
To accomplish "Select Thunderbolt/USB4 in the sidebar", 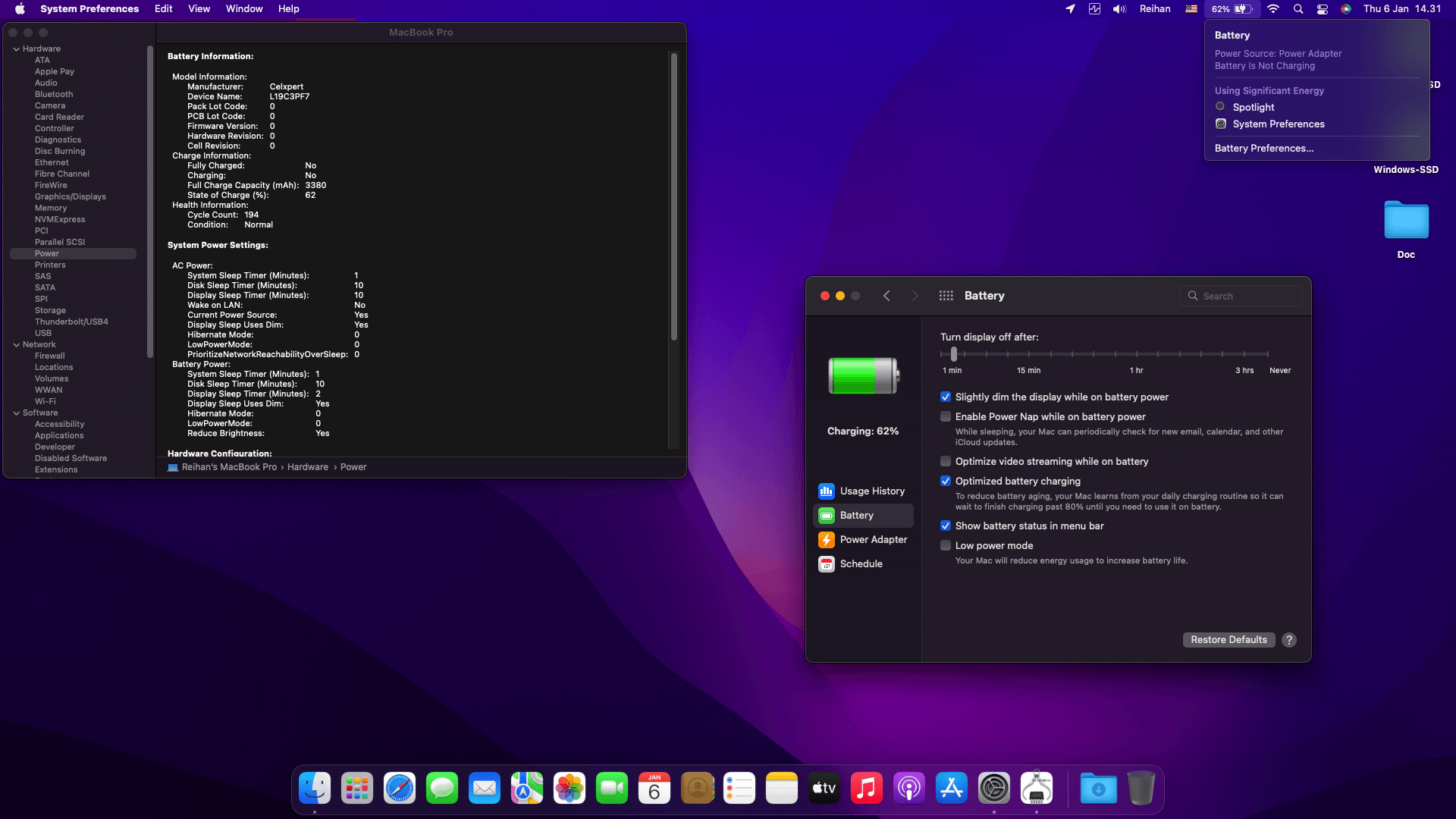I will tap(71, 322).
